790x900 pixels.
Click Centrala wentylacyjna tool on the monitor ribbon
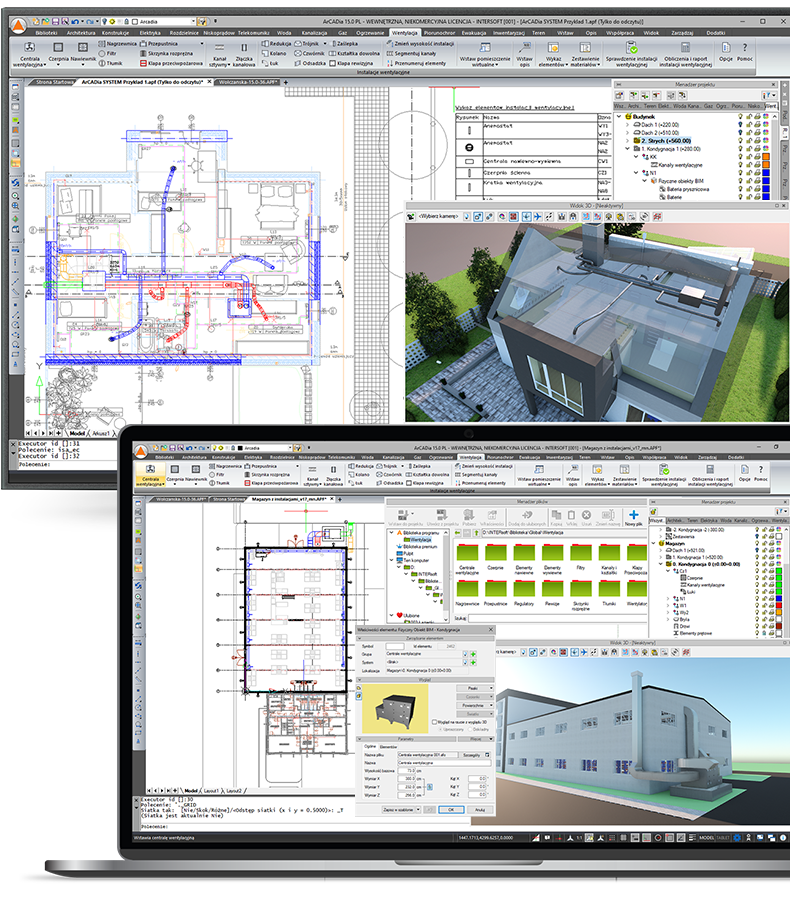[x=30, y=53]
